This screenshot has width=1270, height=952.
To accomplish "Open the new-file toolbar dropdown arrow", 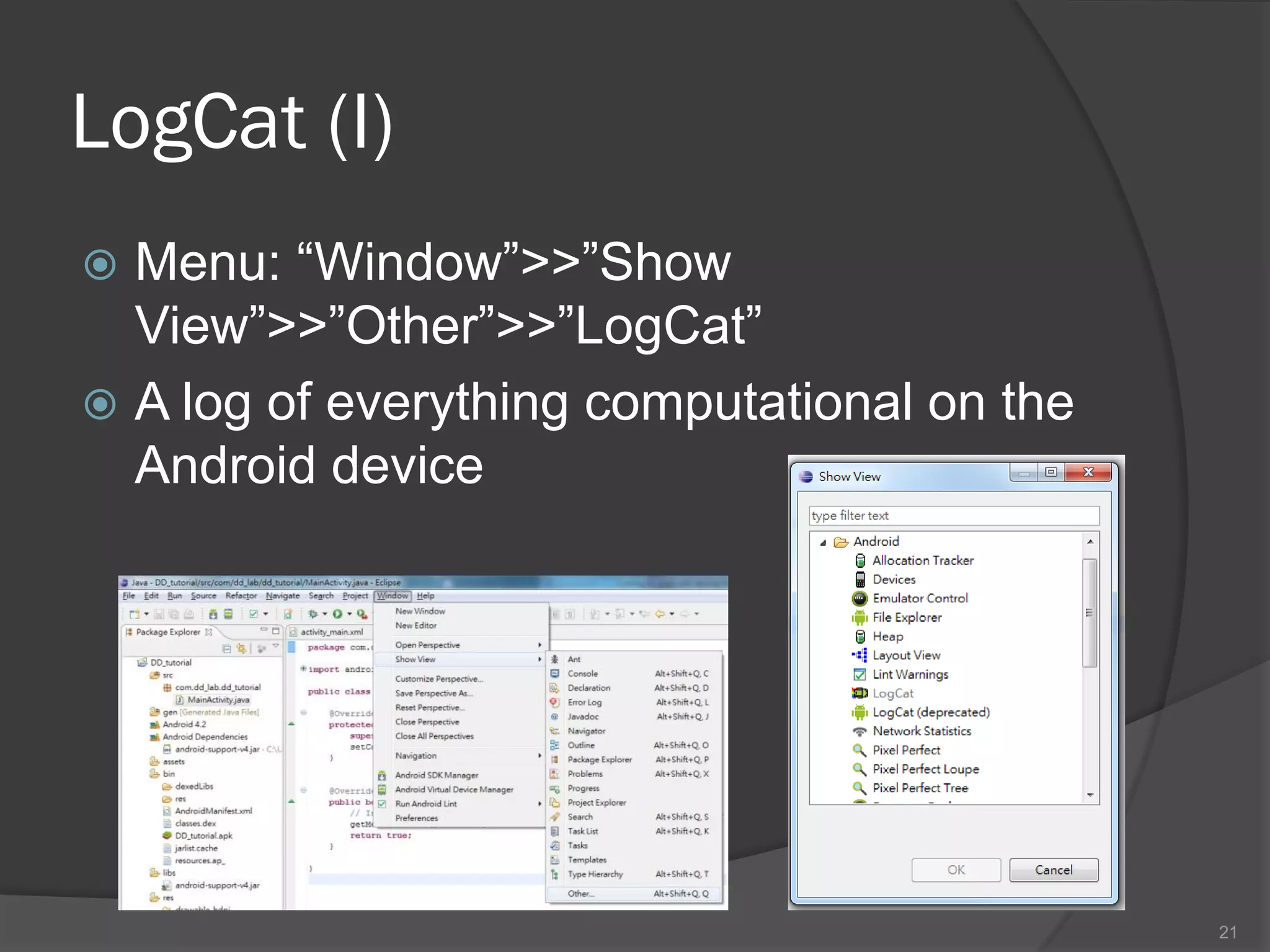I will [x=146, y=614].
